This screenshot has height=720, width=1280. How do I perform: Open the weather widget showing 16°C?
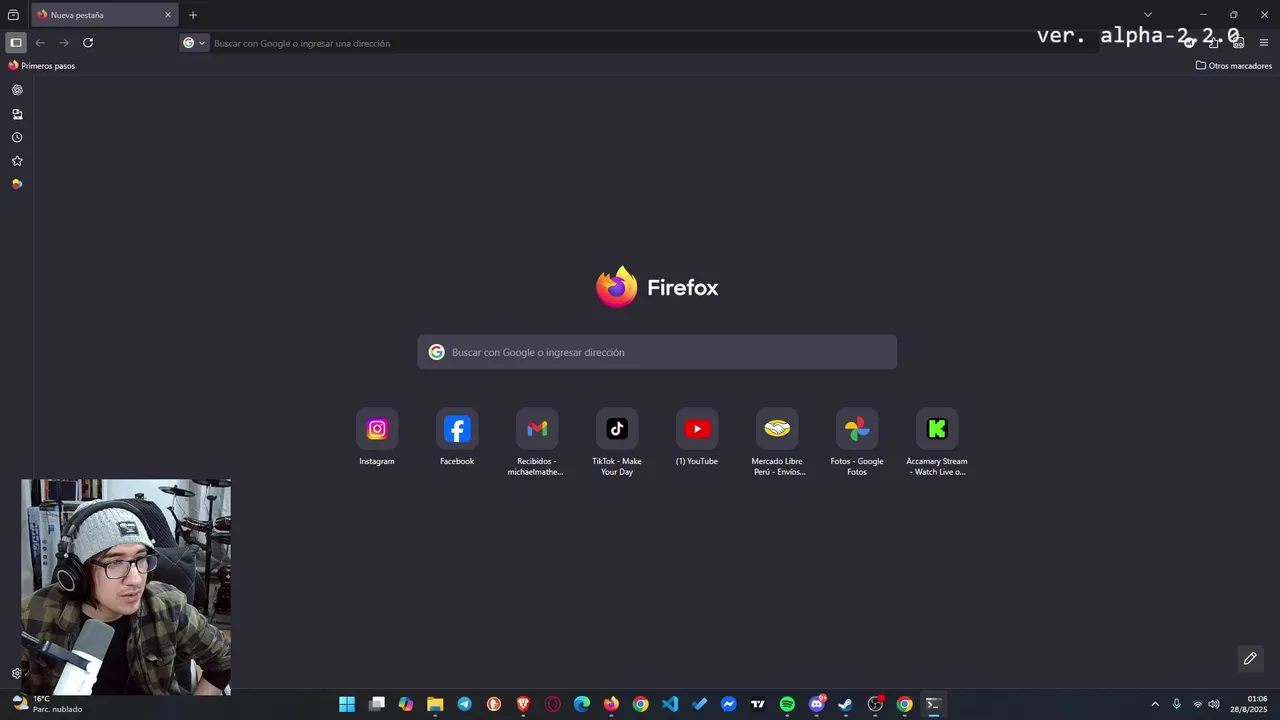point(46,704)
